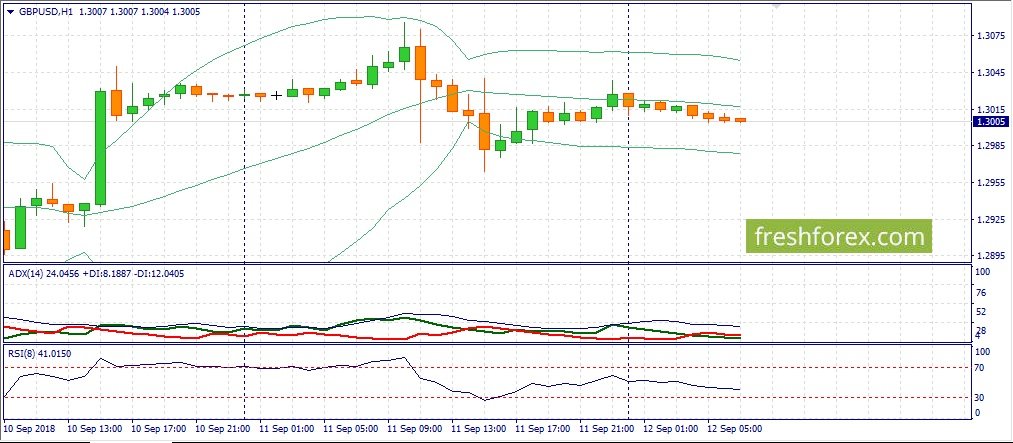Click the 12 Sep 05:00 time label
Viewport: 1013px width, 443px height.
click(735, 429)
